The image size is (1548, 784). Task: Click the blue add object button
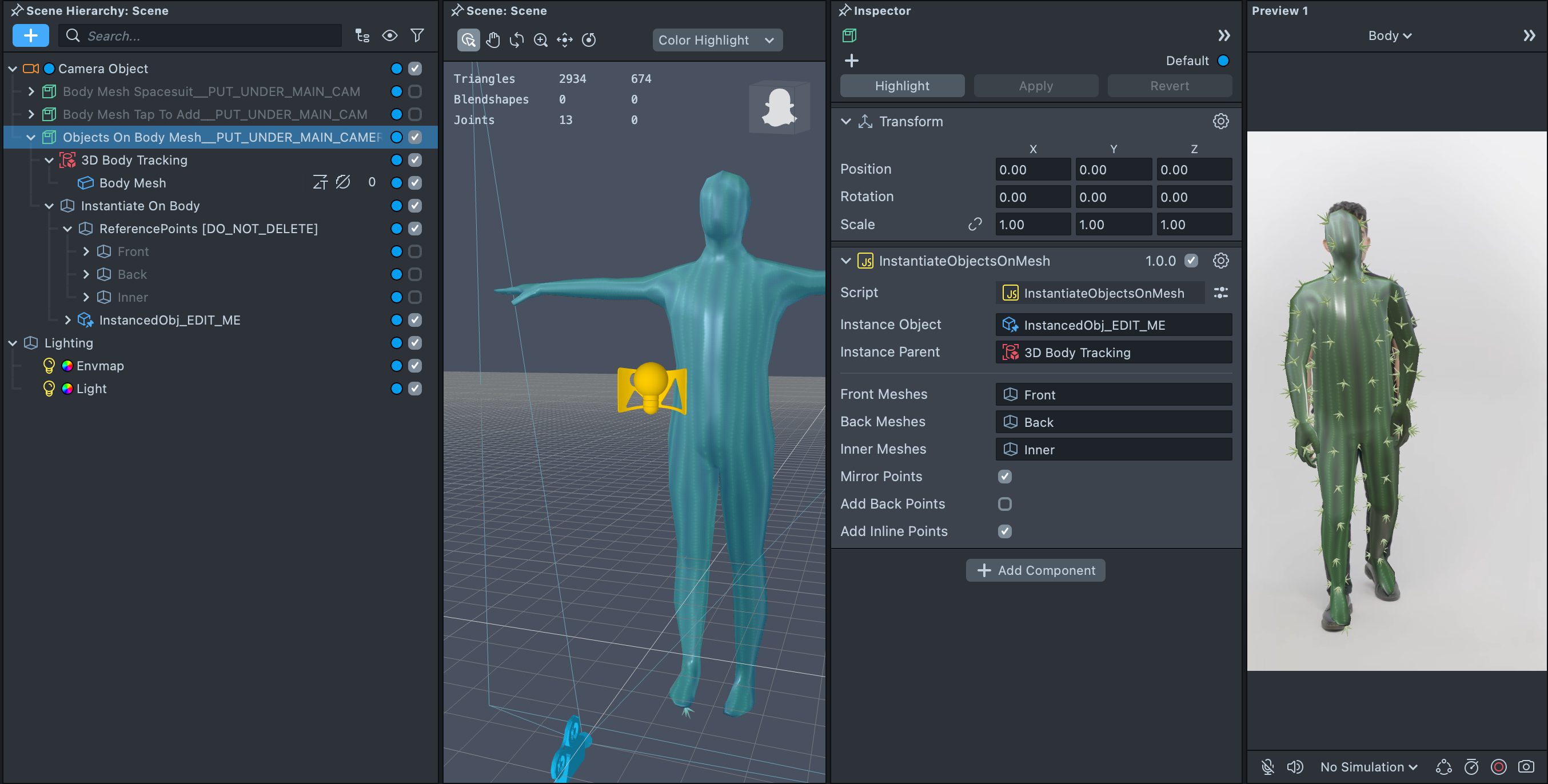point(31,35)
